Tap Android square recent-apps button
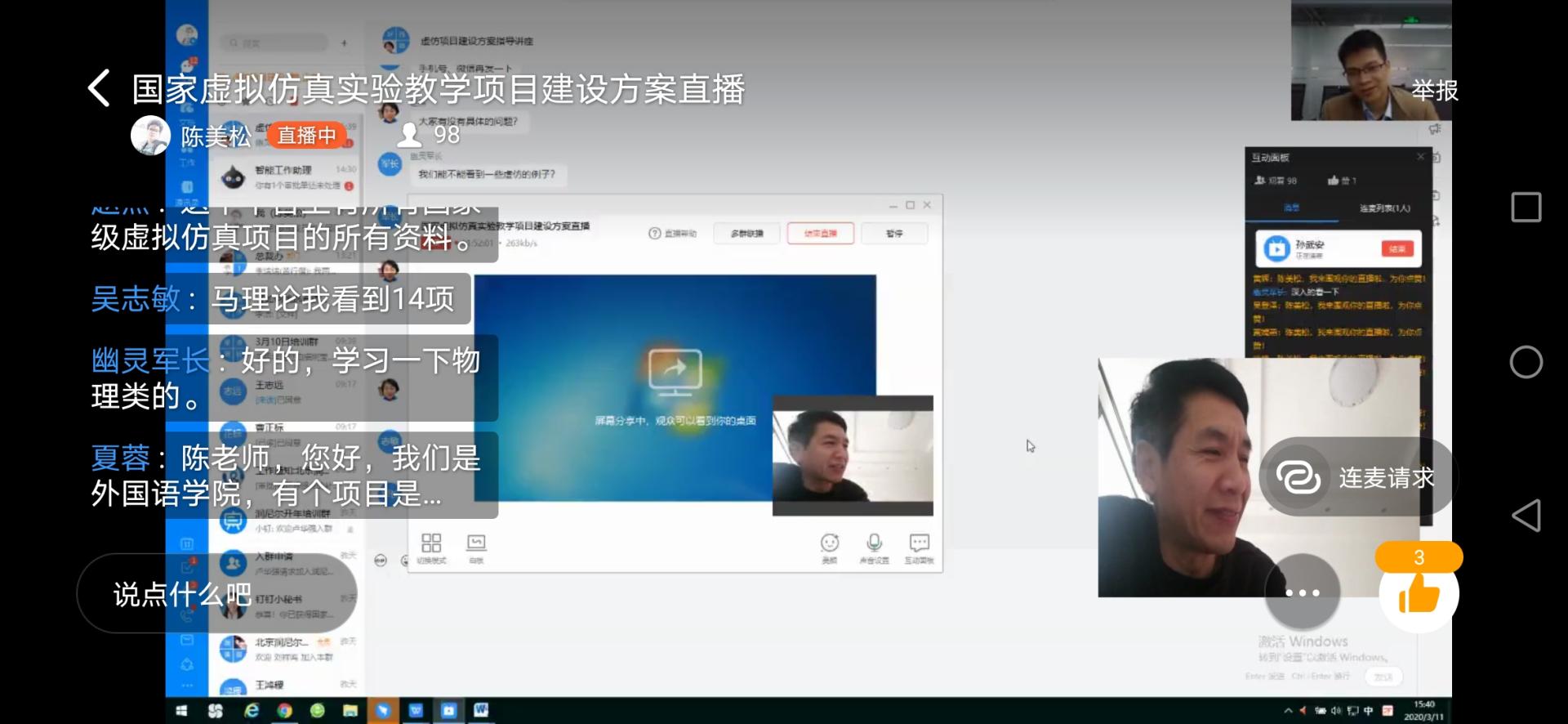This screenshot has width=1568, height=724. [1526, 208]
